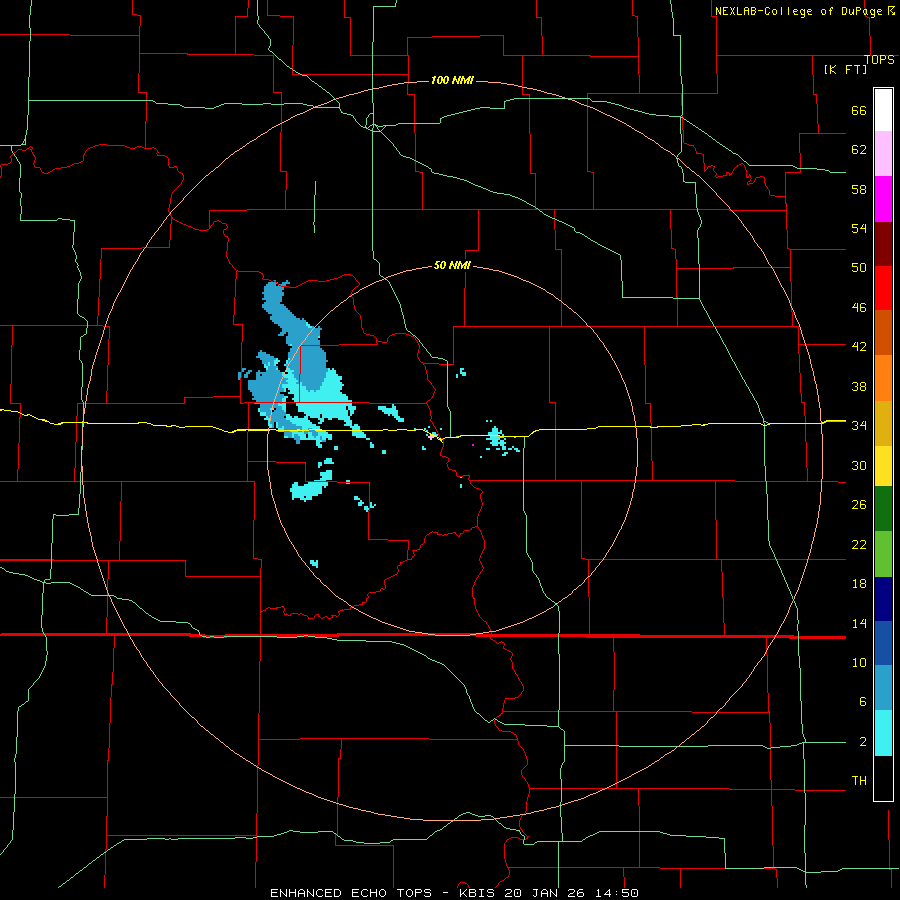Click the '50 NMI' range ring label

[452, 265]
